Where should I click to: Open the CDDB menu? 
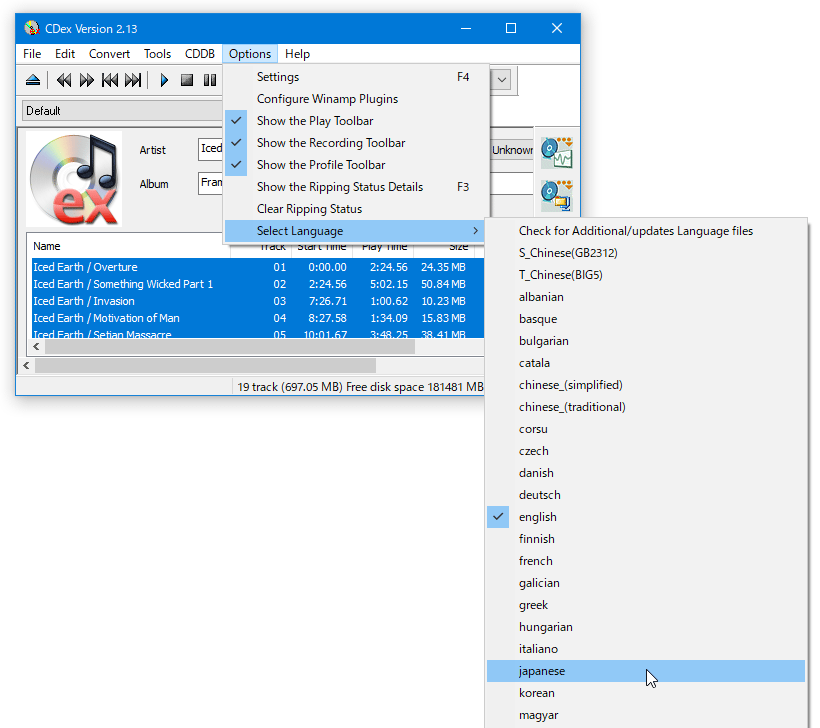(x=200, y=54)
